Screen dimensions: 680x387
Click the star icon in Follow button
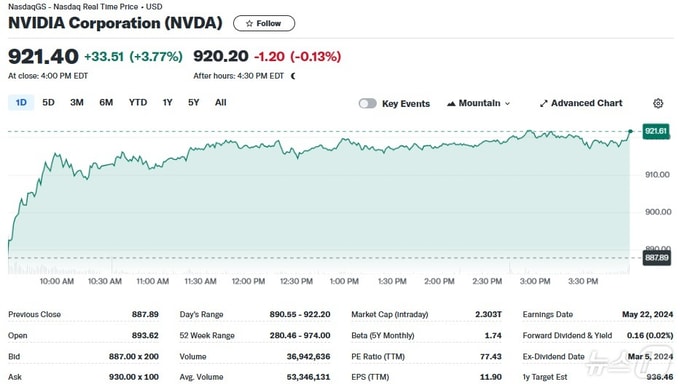(249, 23)
